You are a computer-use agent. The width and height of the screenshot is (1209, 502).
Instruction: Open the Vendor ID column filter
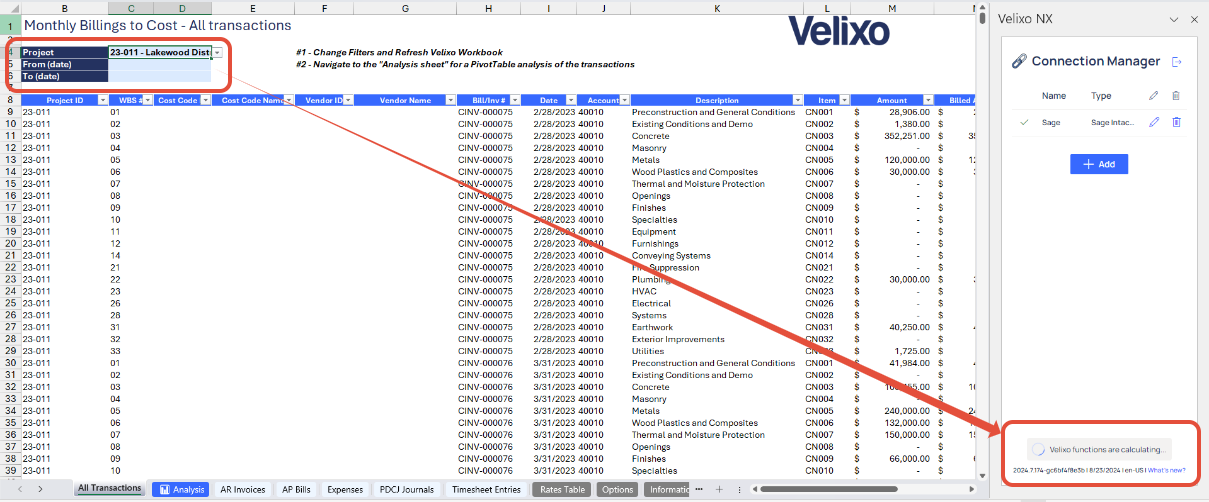349,100
